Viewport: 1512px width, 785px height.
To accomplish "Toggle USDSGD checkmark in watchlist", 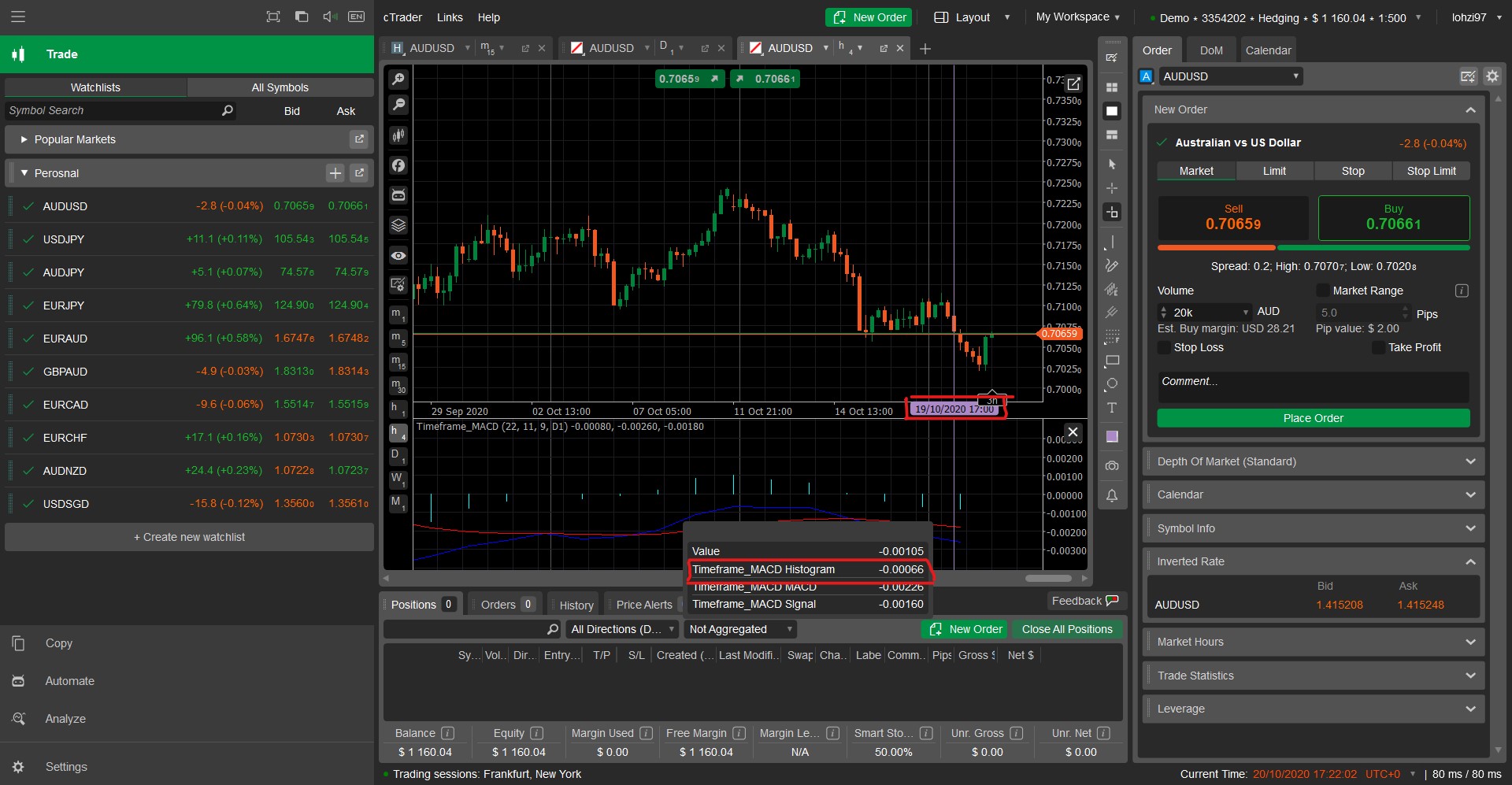I will tap(28, 504).
